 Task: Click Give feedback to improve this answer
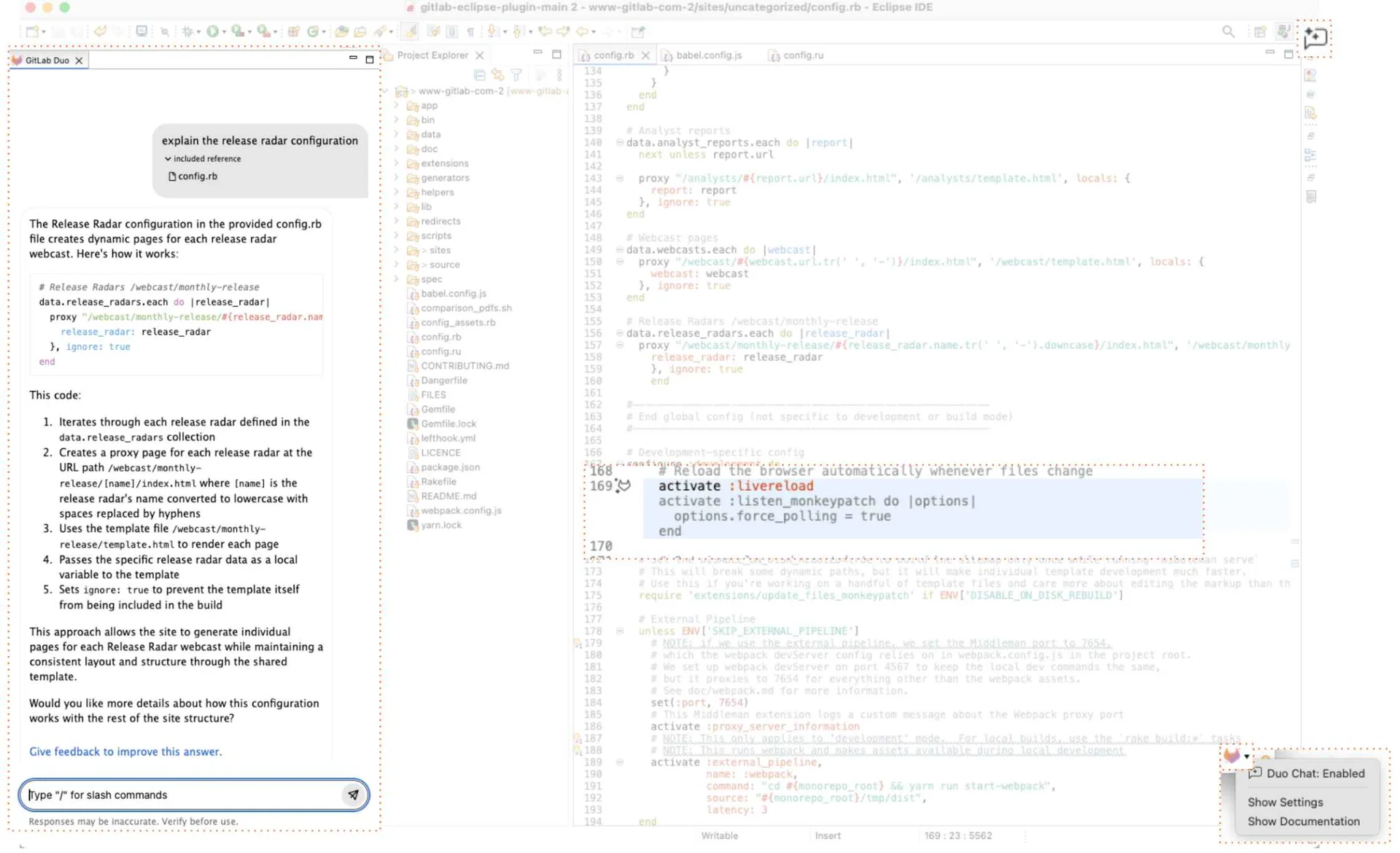125,752
